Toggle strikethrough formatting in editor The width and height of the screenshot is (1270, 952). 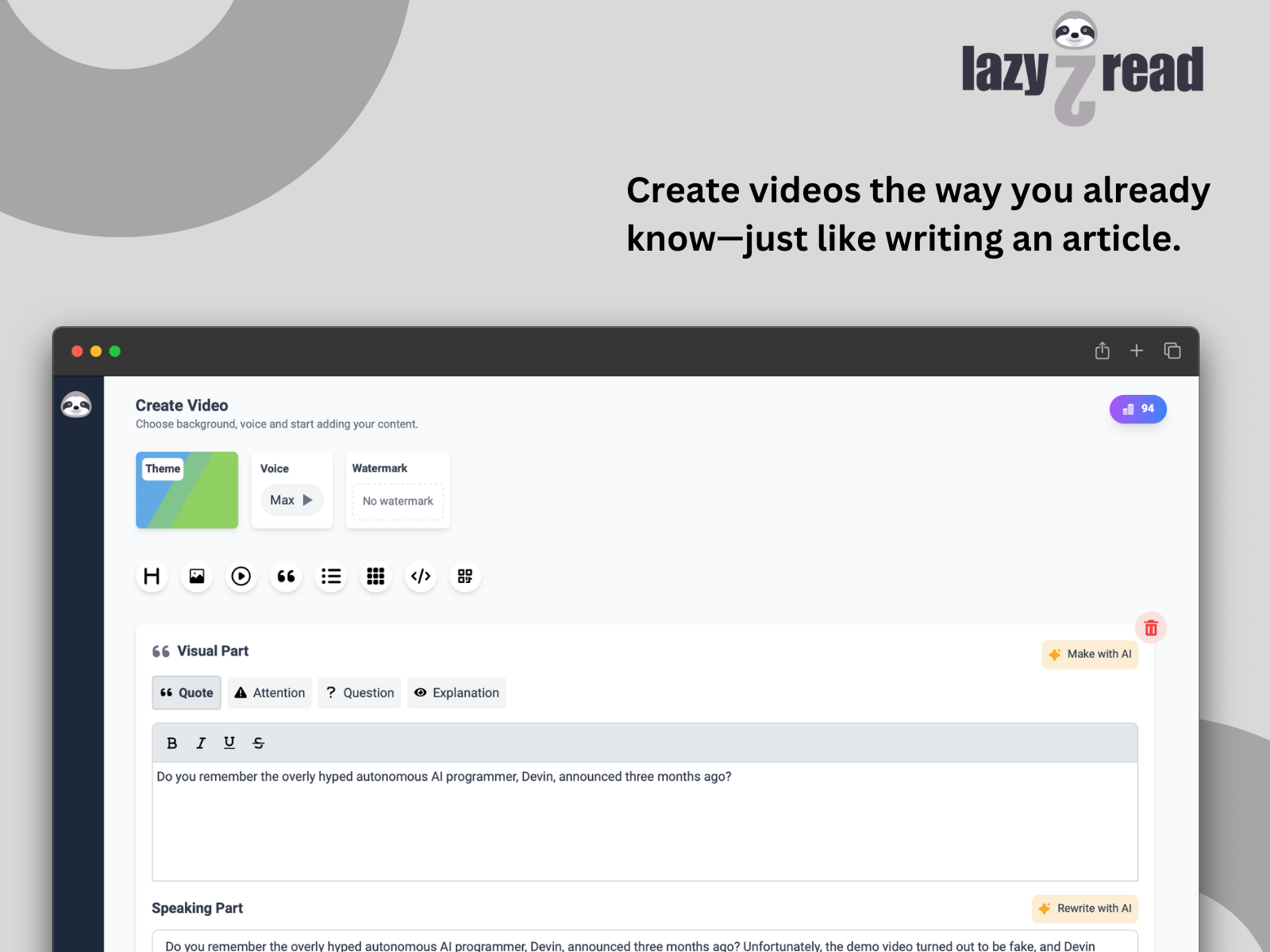tap(259, 743)
